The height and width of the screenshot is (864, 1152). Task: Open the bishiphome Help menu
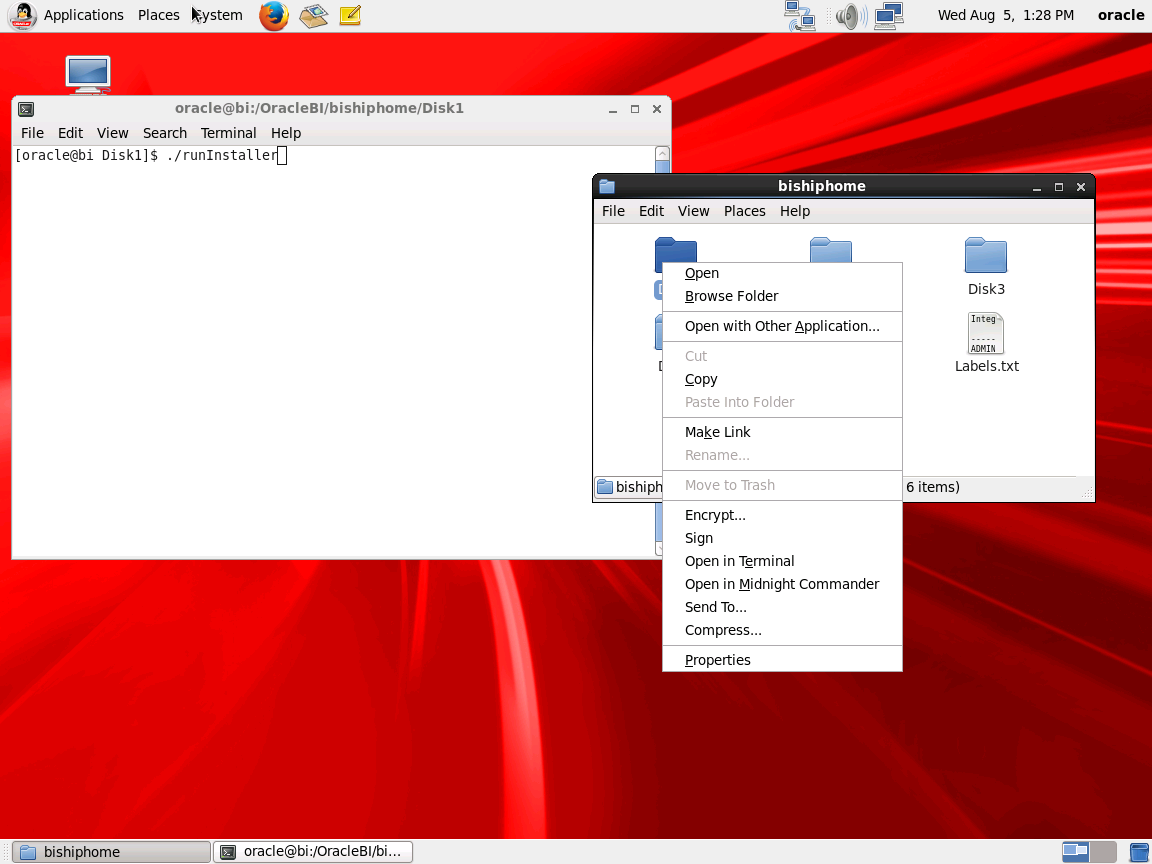(x=795, y=211)
